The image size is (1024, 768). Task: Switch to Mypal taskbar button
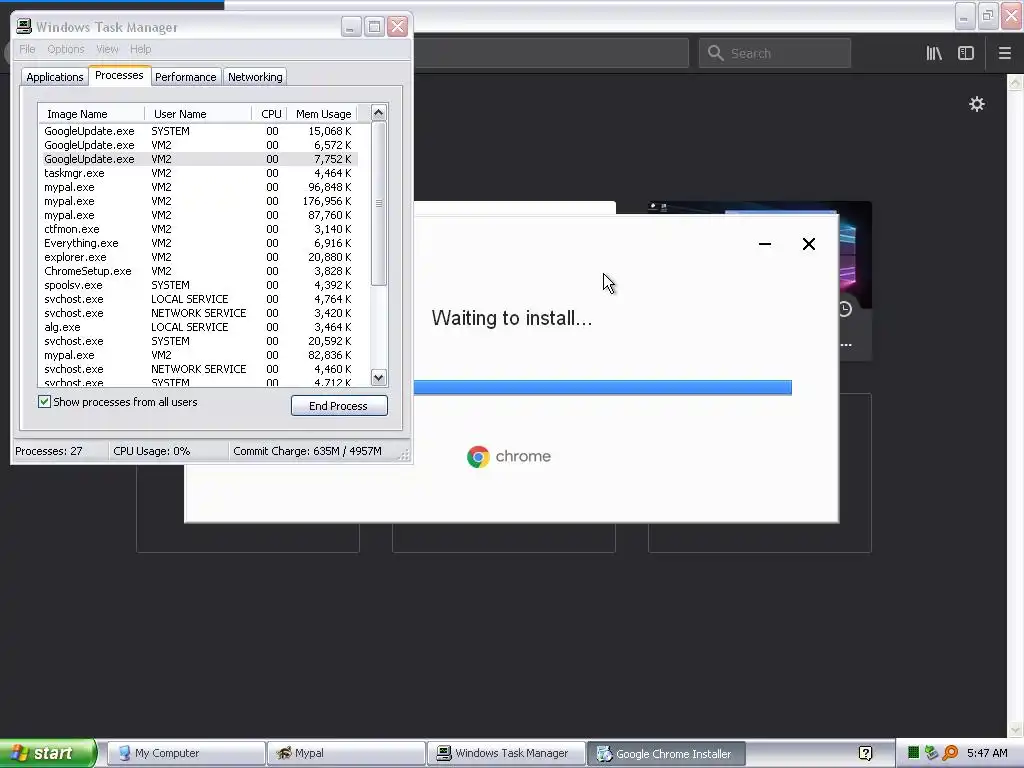[346, 753]
